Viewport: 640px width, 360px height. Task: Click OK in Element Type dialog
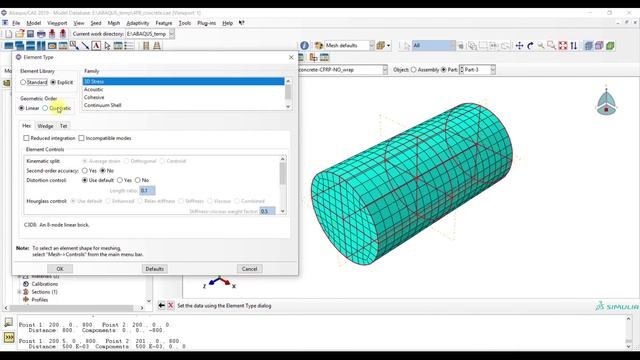(60, 269)
